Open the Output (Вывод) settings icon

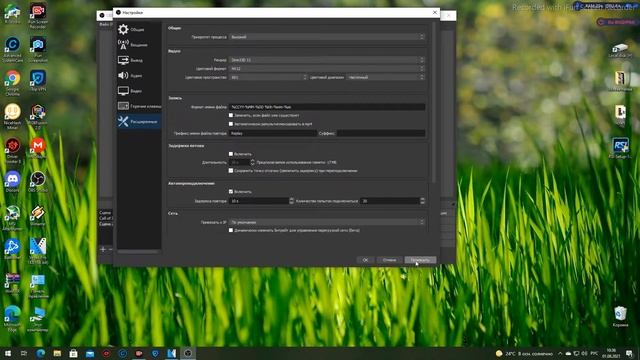[123, 60]
